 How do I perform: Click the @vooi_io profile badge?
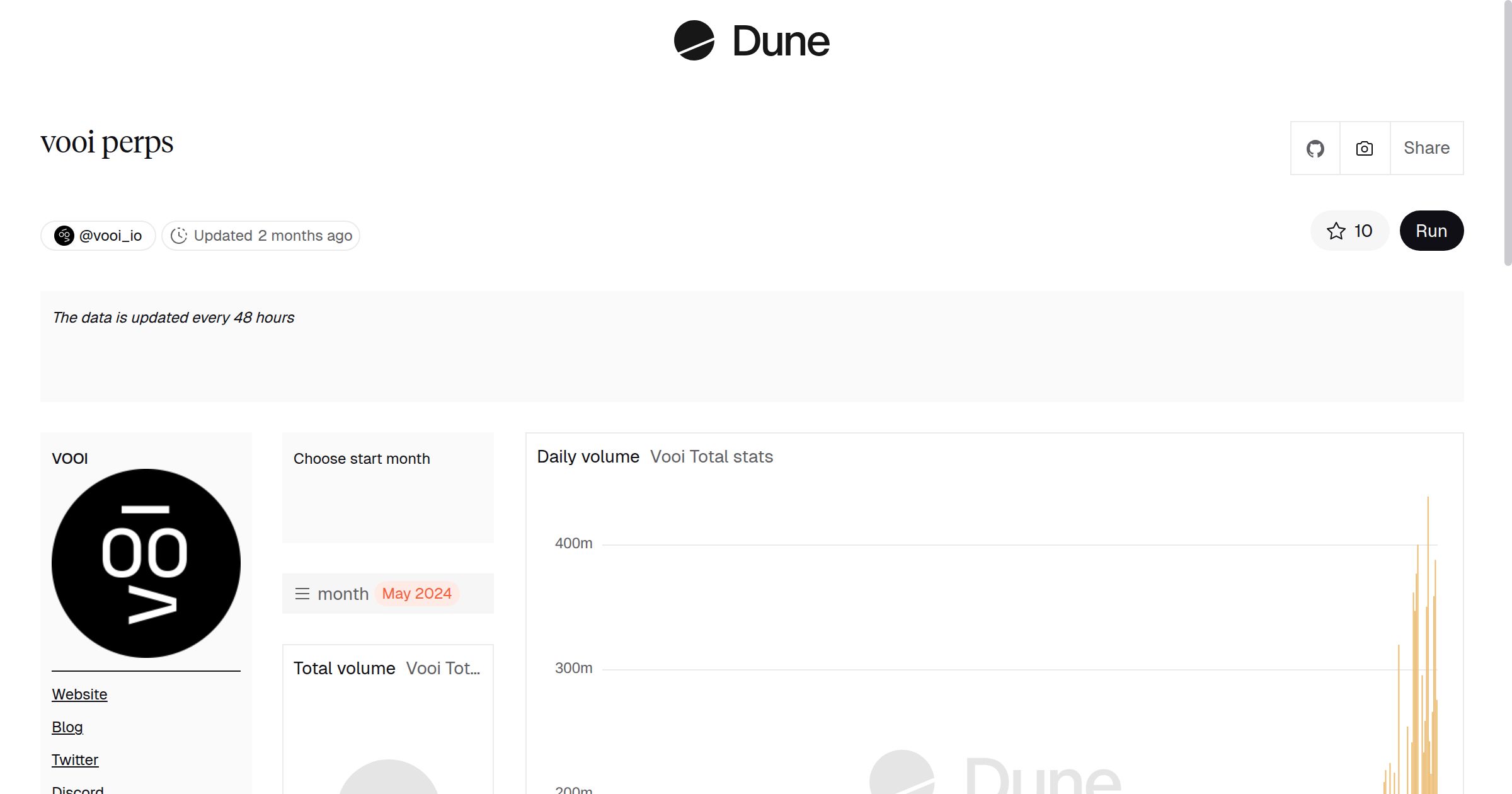98,235
